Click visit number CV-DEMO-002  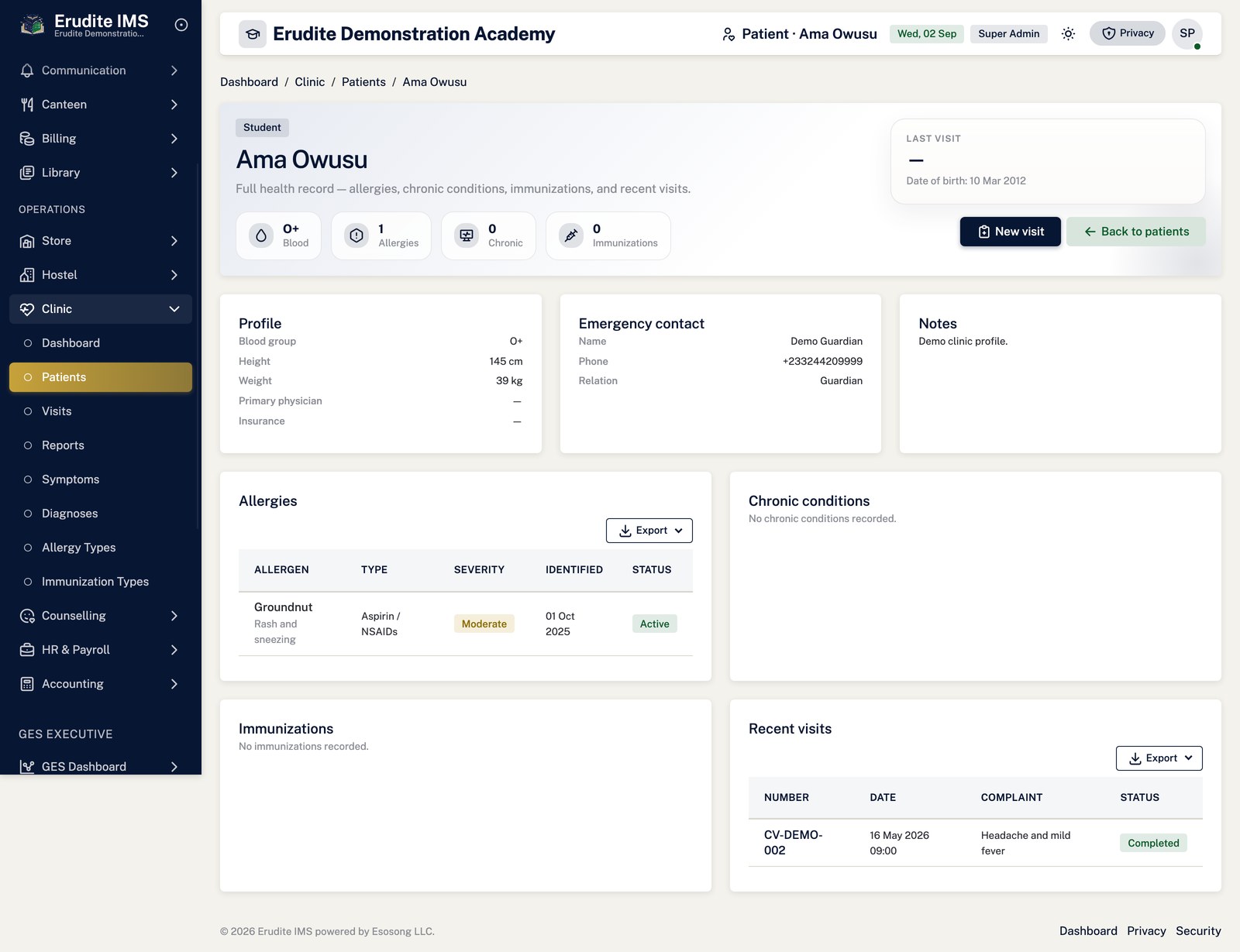[793, 843]
